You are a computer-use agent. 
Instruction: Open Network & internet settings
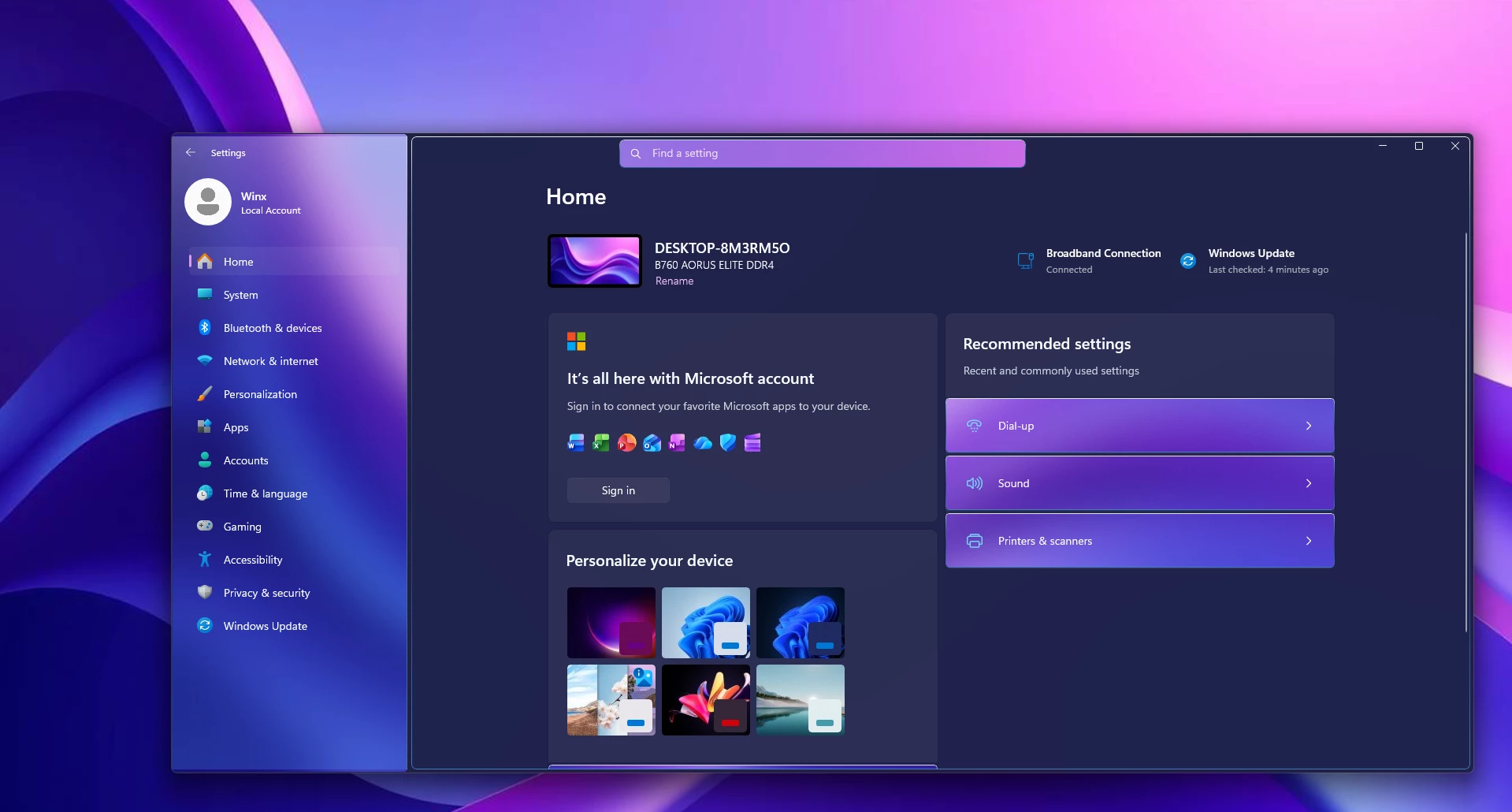[x=293, y=360]
